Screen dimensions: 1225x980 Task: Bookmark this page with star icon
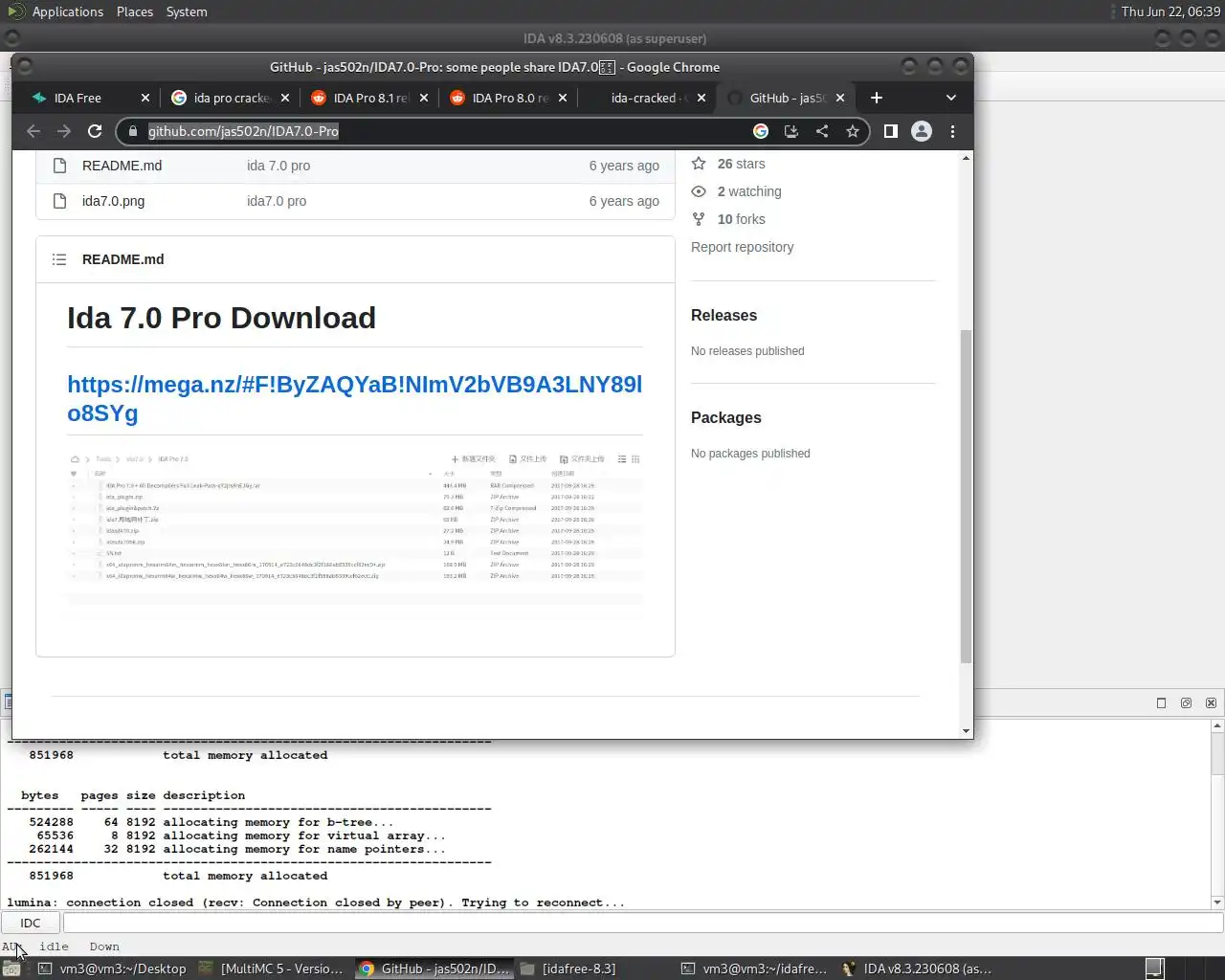(853, 131)
